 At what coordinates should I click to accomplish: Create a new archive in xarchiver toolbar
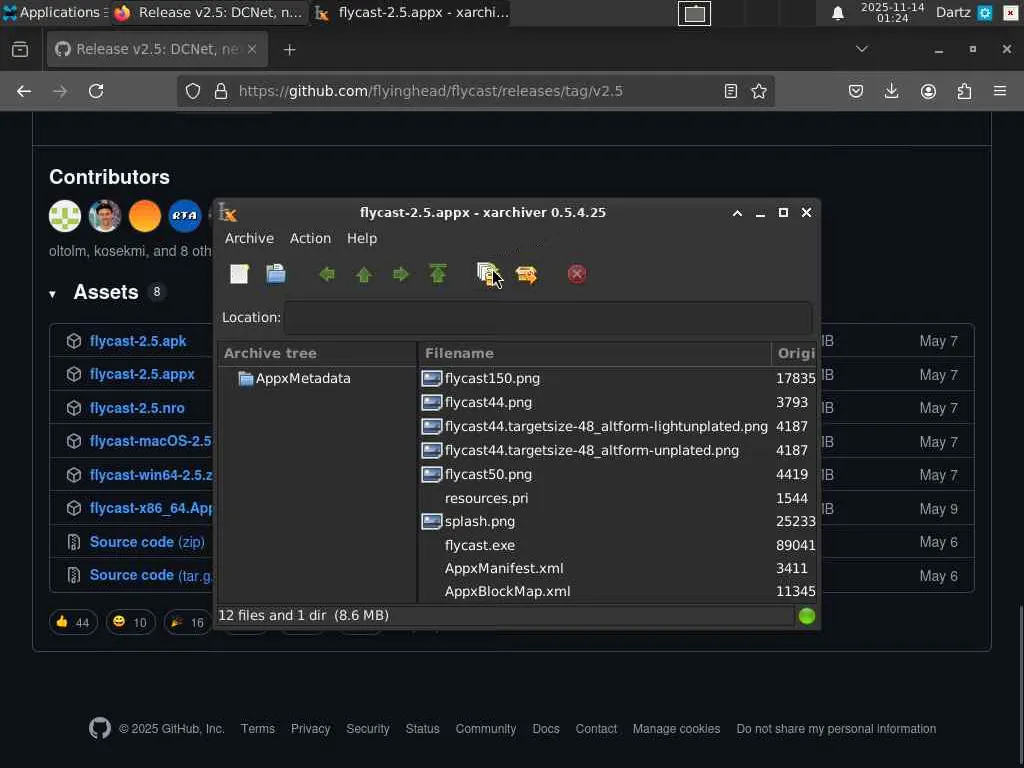tap(240, 274)
